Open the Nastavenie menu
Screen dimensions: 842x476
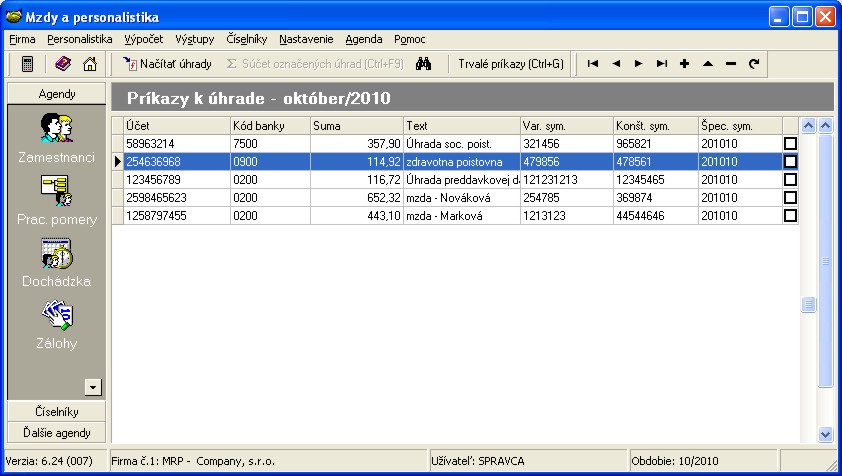306,39
